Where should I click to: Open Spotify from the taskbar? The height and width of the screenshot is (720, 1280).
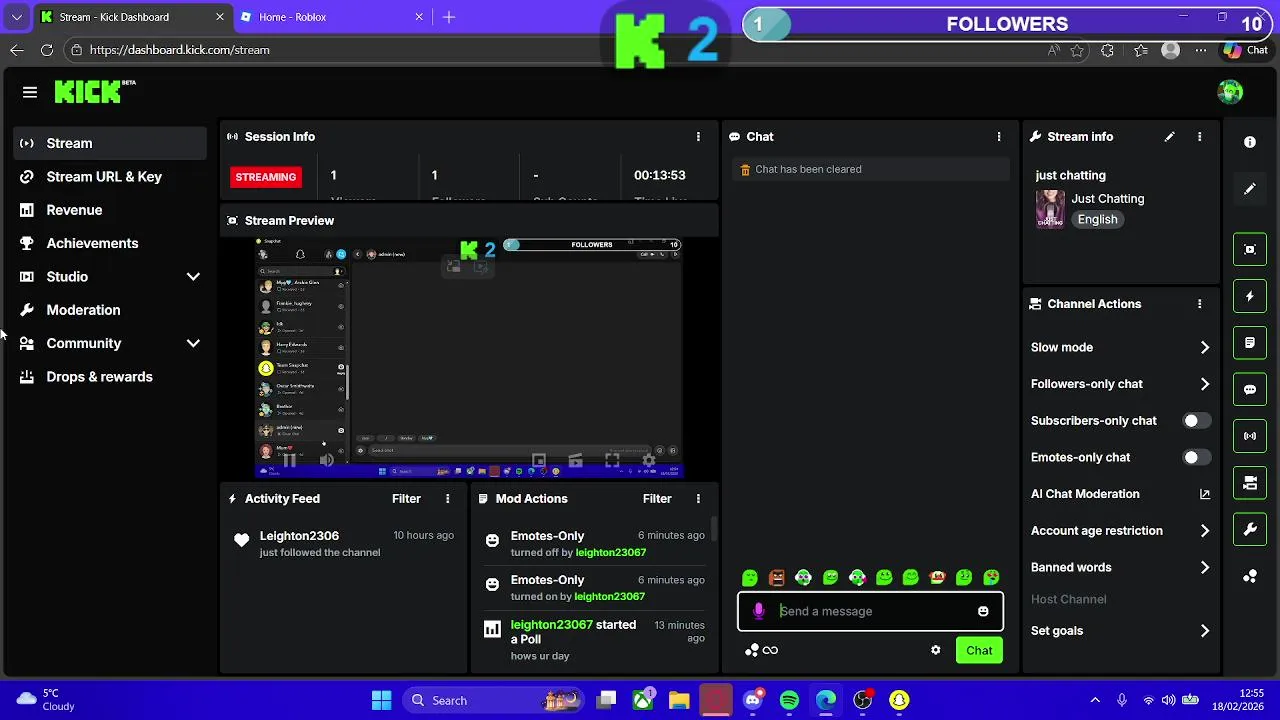(x=789, y=700)
